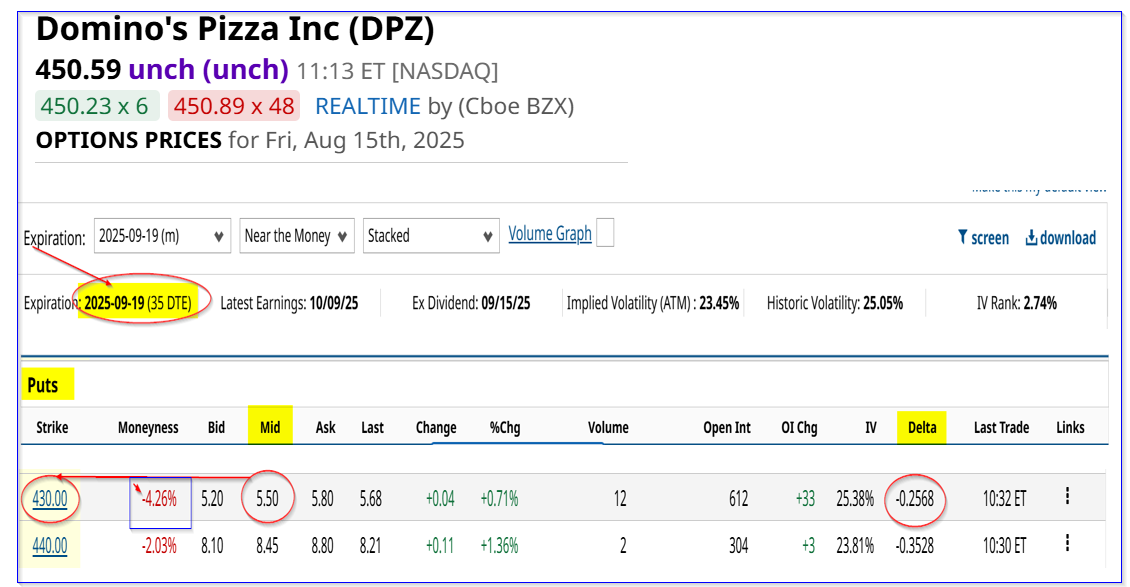The width and height of the screenshot is (1130, 587).
Task: Select the Historic Volatility 25.05% value
Action: (x=883, y=303)
